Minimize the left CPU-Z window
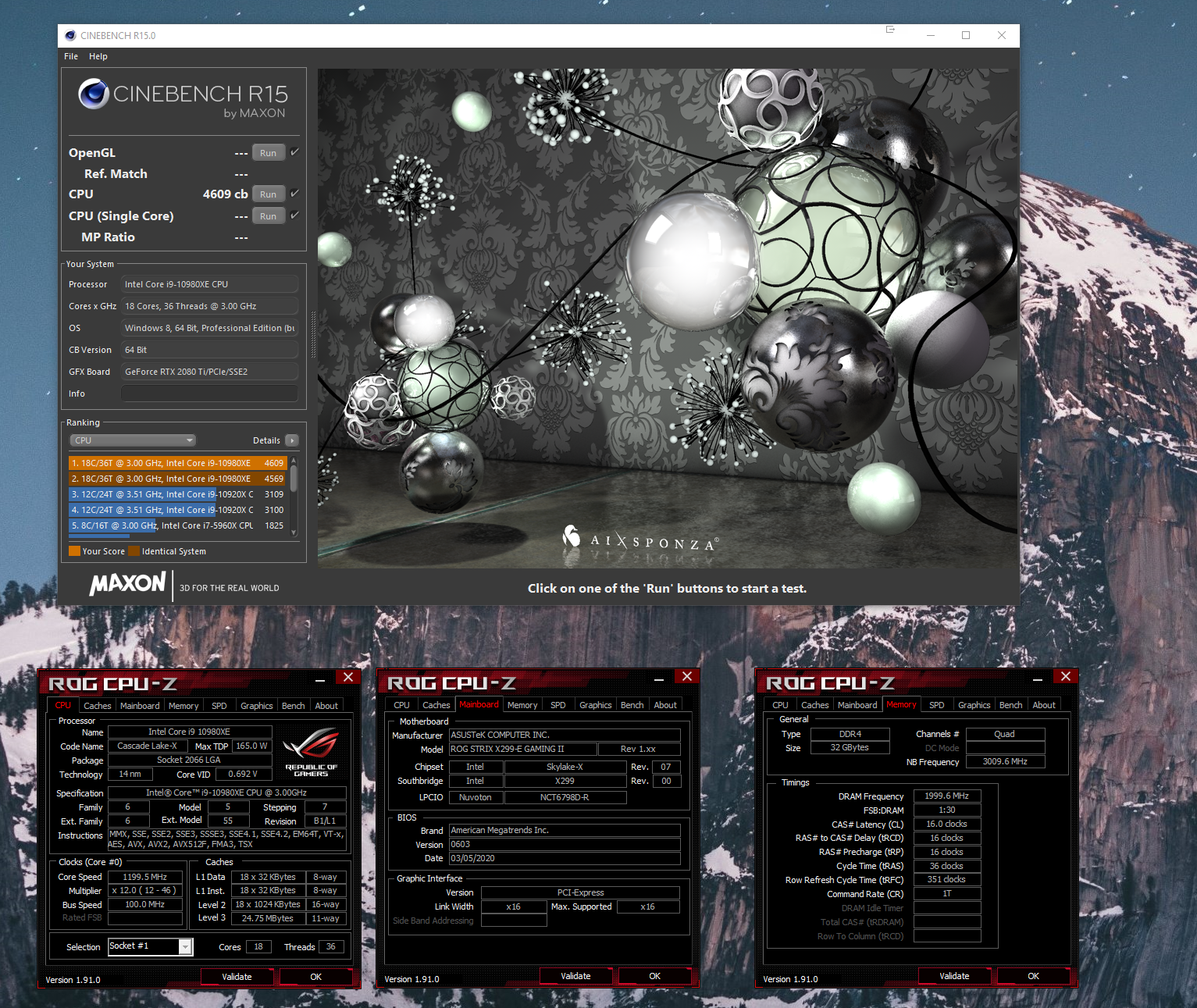The width and height of the screenshot is (1197, 1008). tap(320, 681)
